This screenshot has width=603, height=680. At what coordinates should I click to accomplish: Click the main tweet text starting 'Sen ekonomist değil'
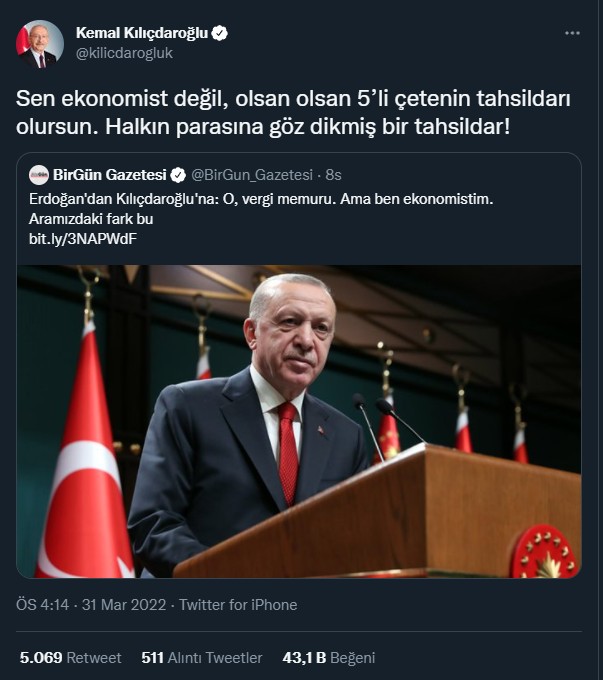click(293, 112)
